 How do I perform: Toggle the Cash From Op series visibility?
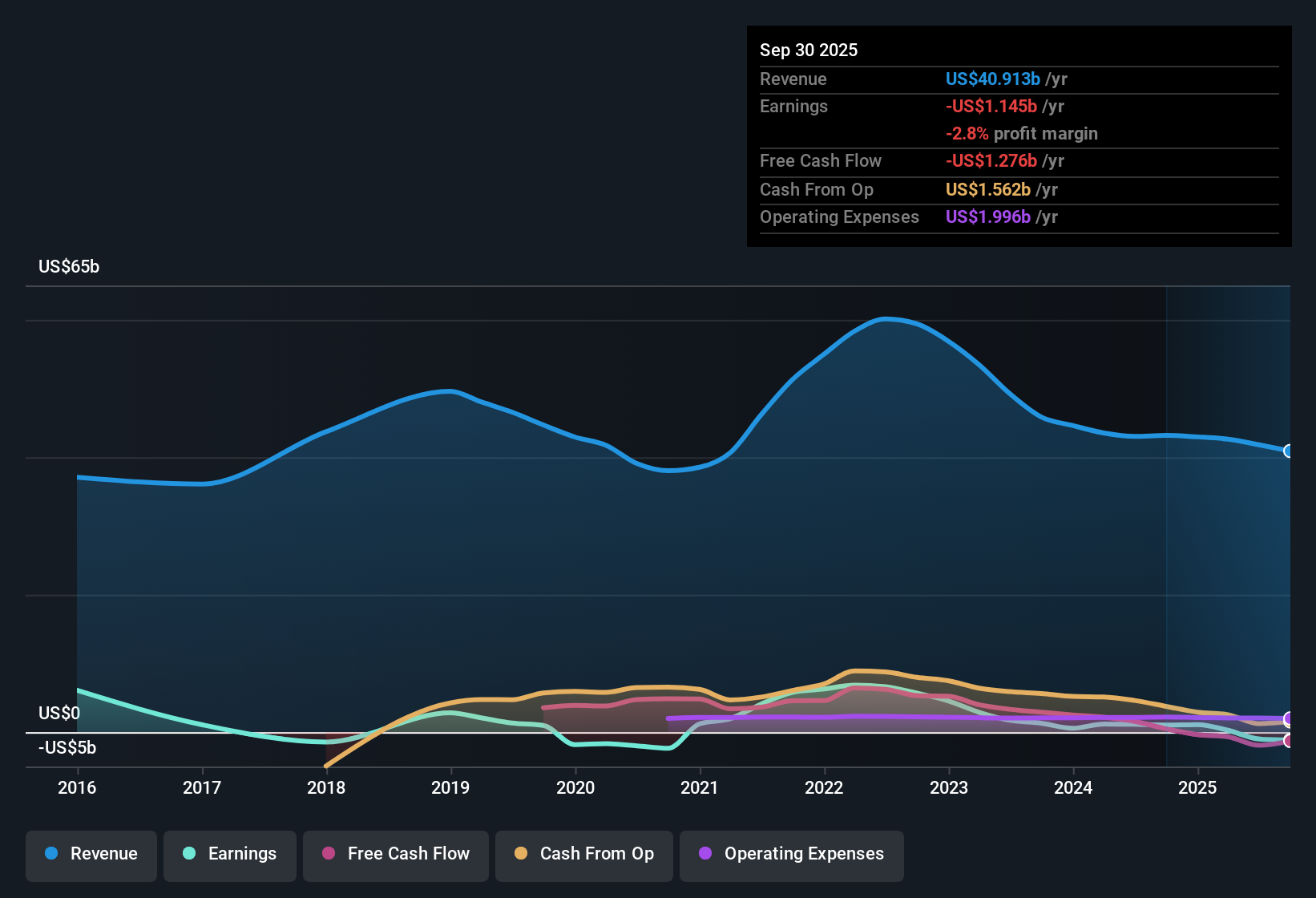coord(583,854)
